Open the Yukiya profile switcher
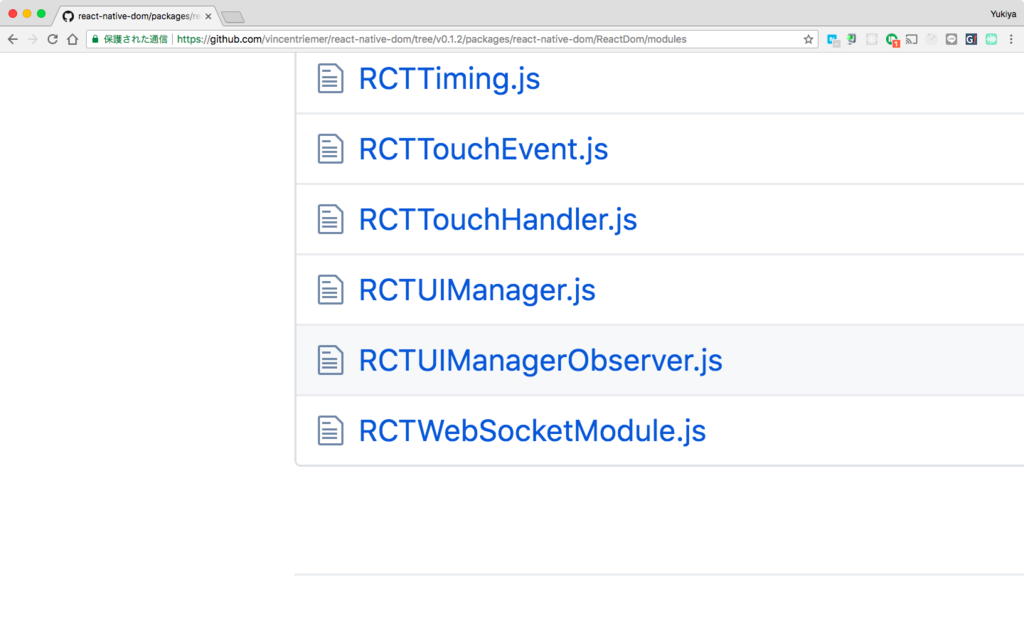This screenshot has width=1024, height=624. coord(1002,14)
